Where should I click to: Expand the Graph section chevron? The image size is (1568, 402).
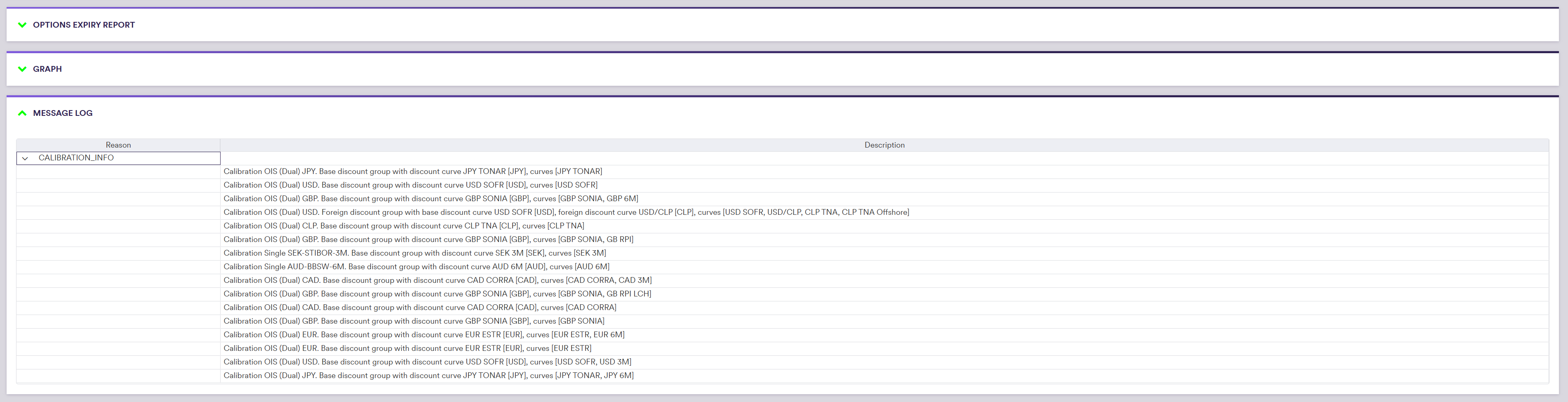tap(23, 69)
